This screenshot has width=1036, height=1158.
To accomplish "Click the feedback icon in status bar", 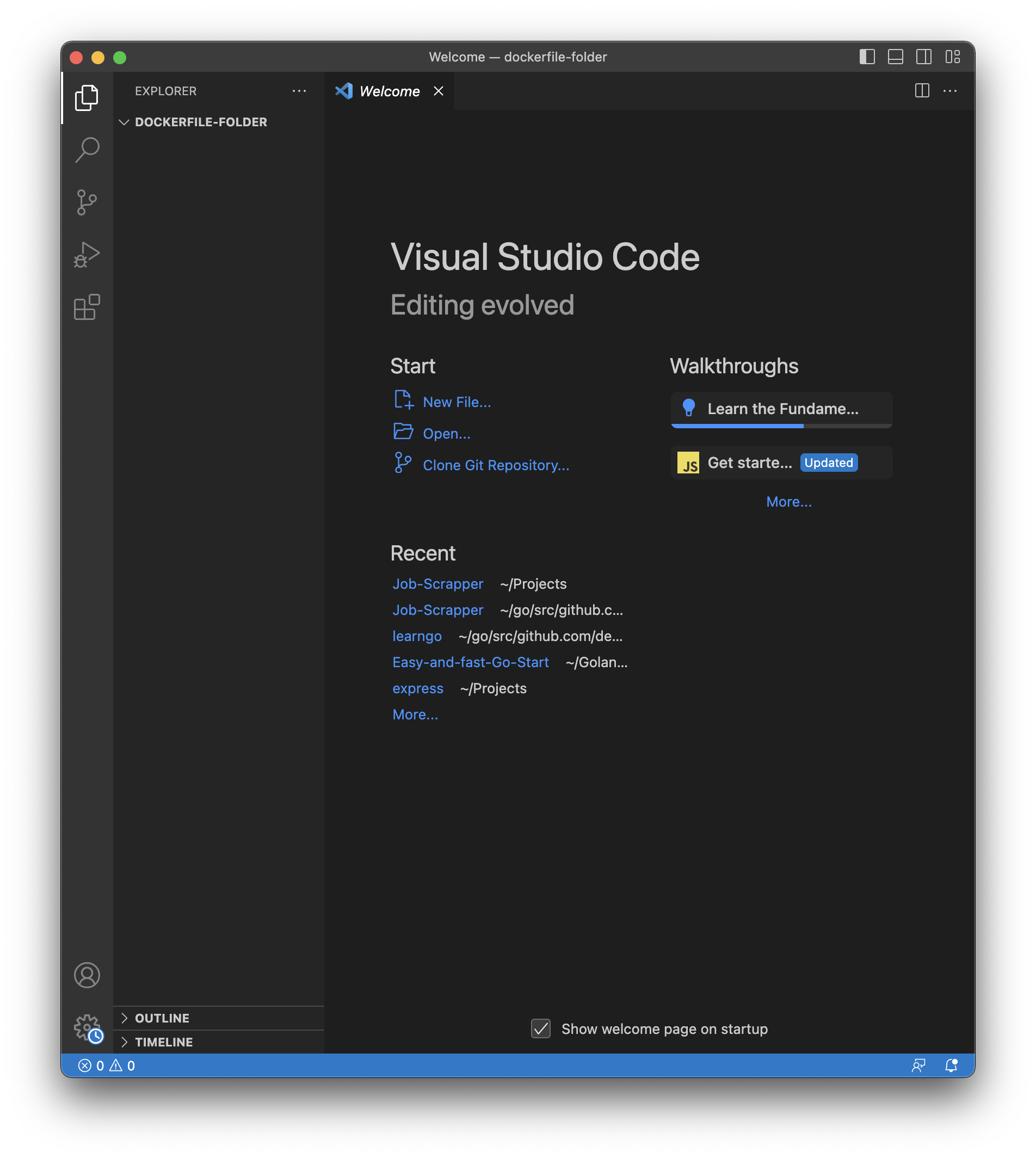I will [x=918, y=1066].
